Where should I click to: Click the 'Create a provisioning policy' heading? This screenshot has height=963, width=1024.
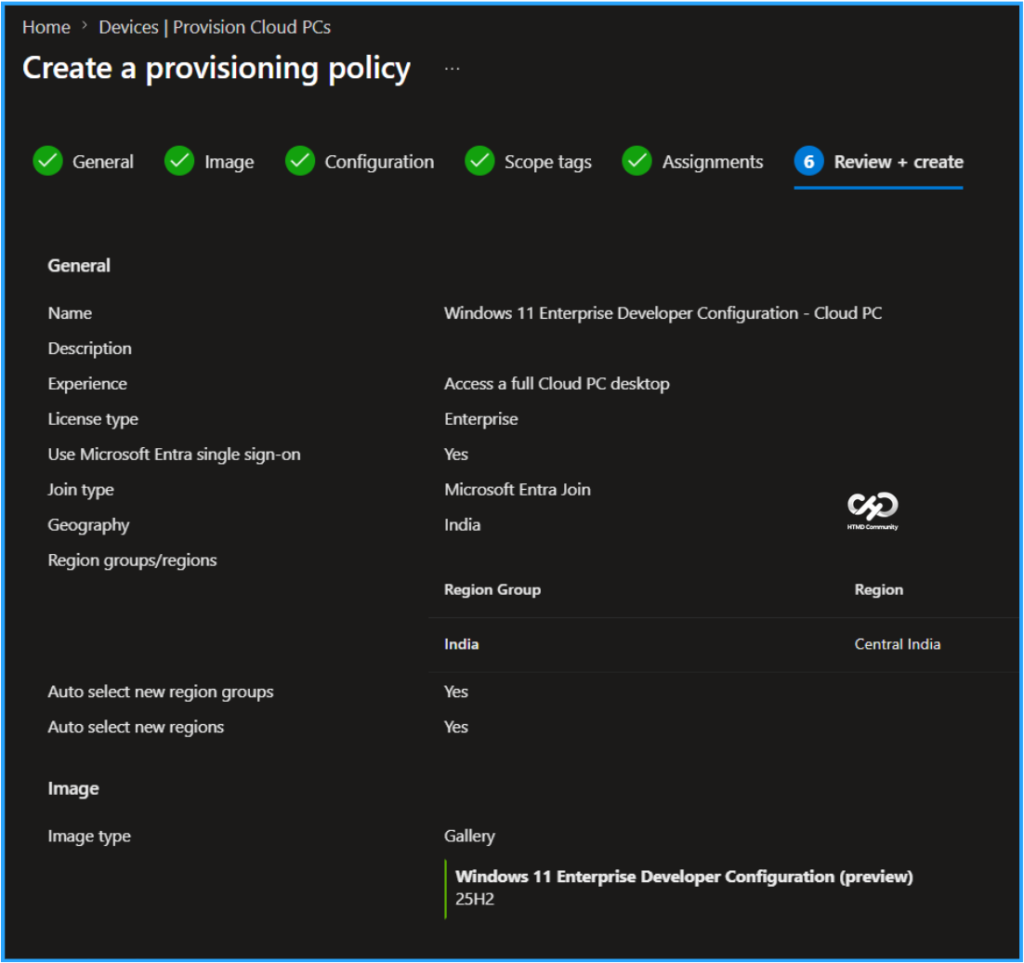[216, 69]
